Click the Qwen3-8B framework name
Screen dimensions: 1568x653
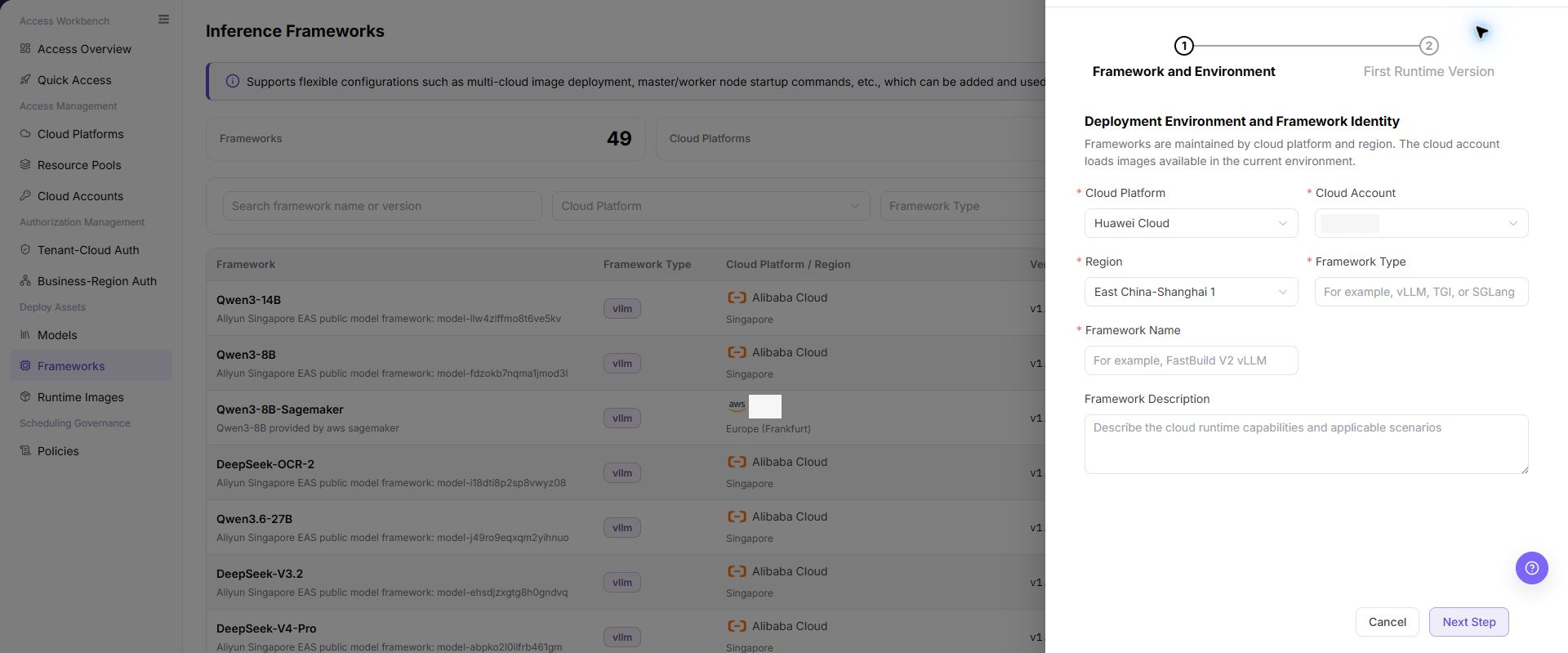246,355
